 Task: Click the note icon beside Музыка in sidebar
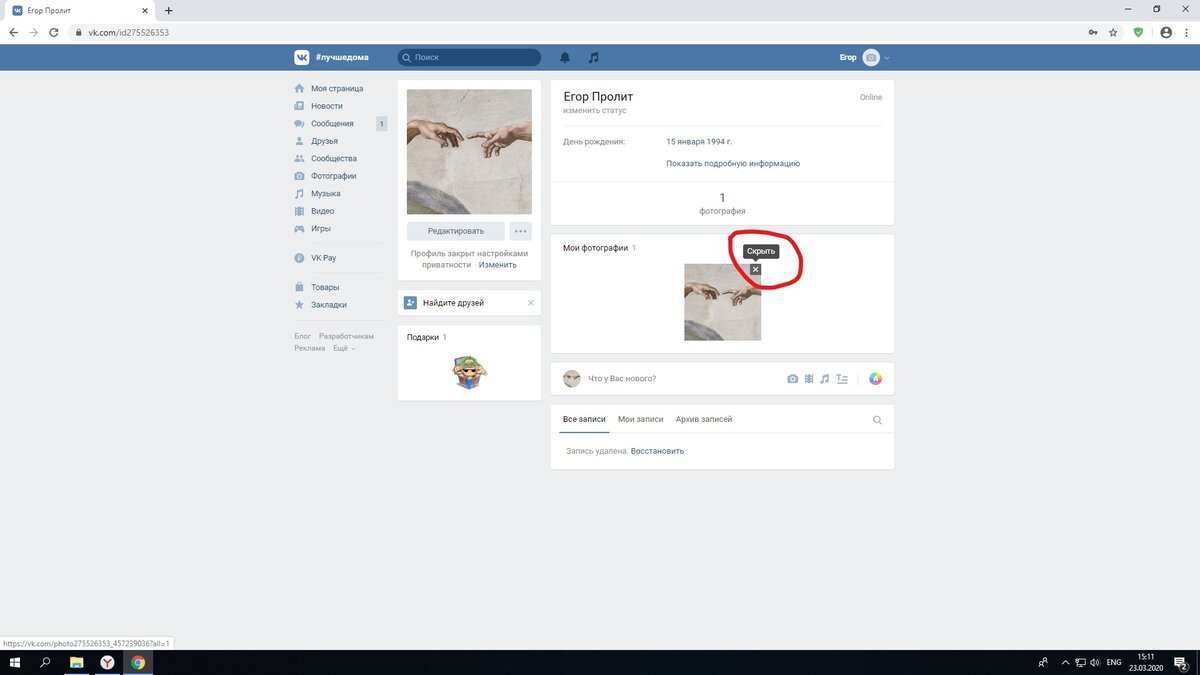tap(299, 194)
